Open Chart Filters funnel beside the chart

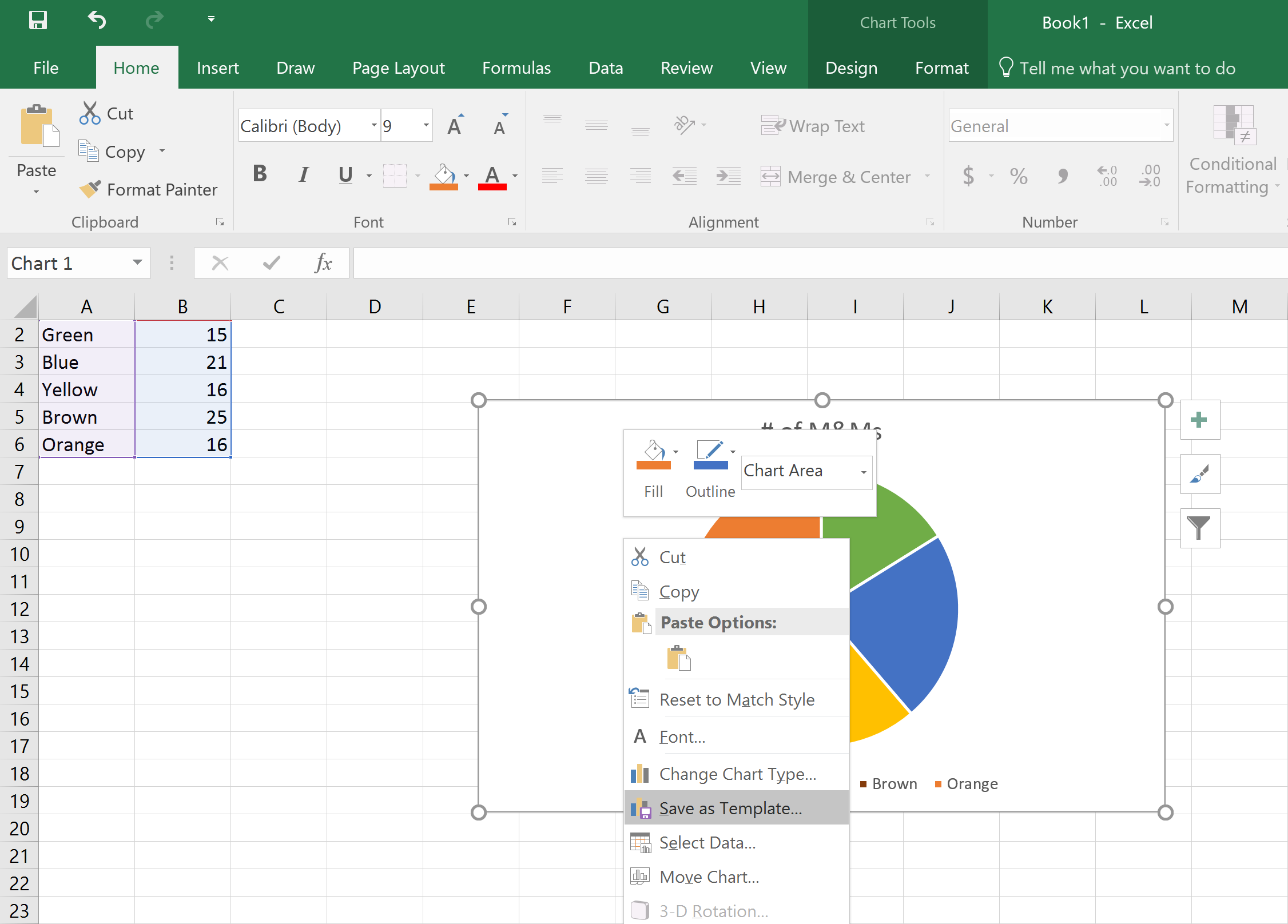[x=1199, y=527]
